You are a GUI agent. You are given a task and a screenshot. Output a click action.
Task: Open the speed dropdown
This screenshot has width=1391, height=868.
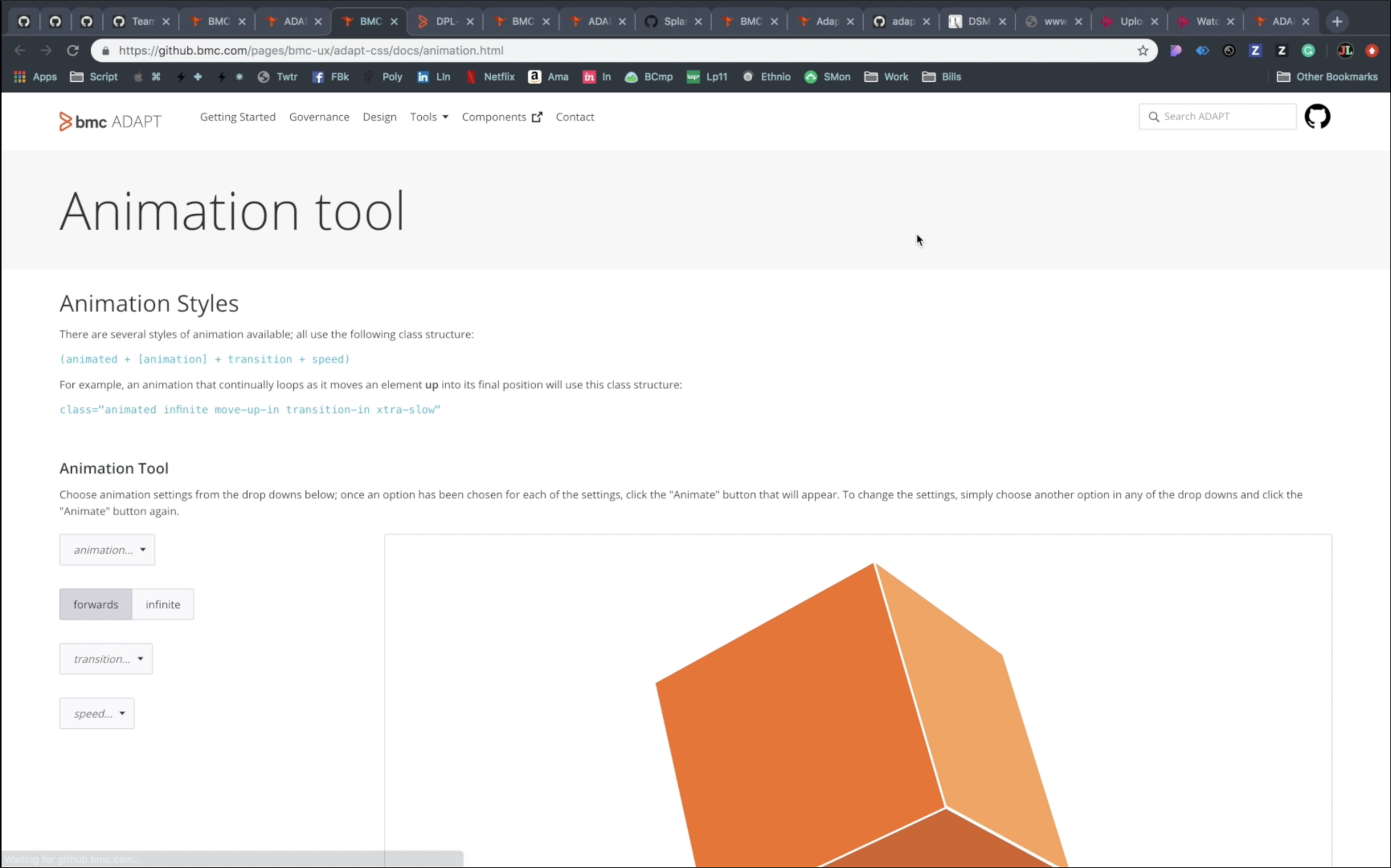(96, 713)
